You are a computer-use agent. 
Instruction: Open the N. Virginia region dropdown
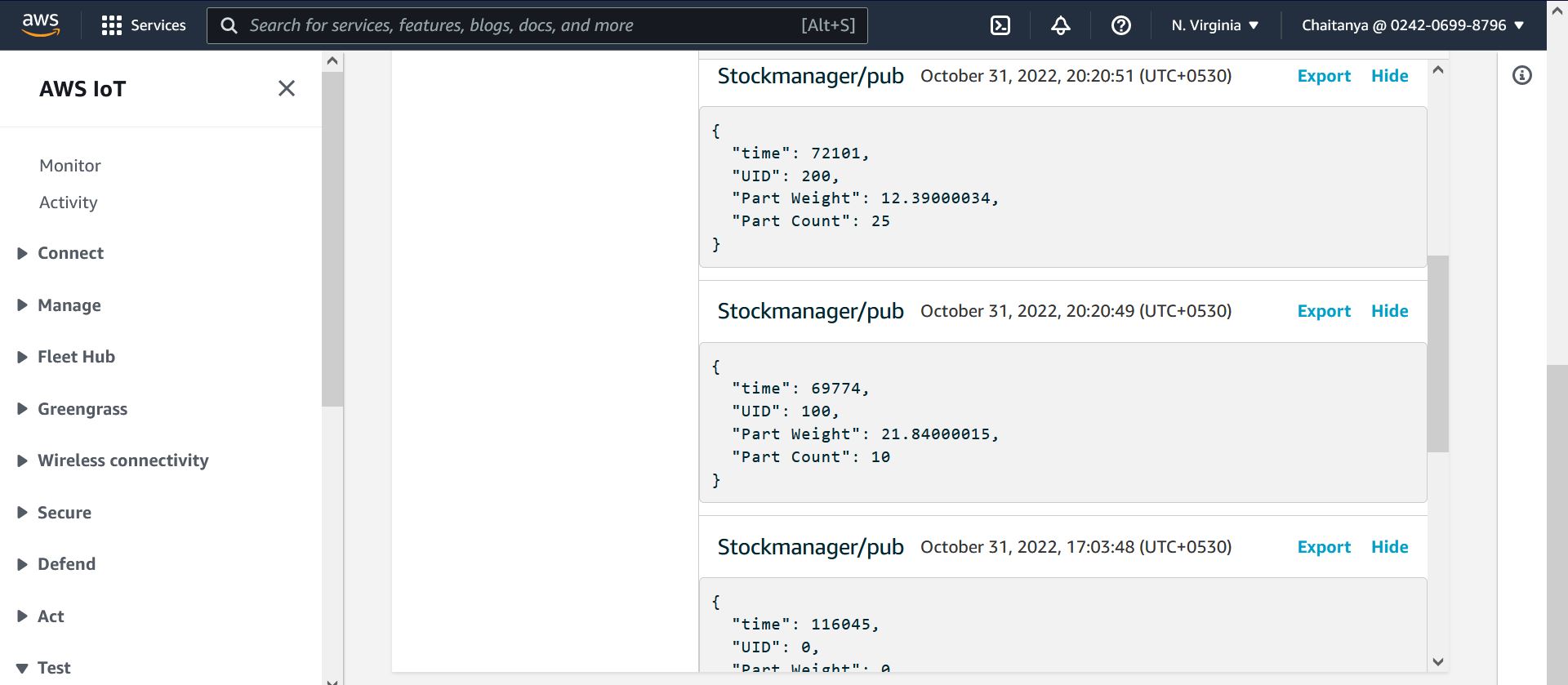[1214, 25]
